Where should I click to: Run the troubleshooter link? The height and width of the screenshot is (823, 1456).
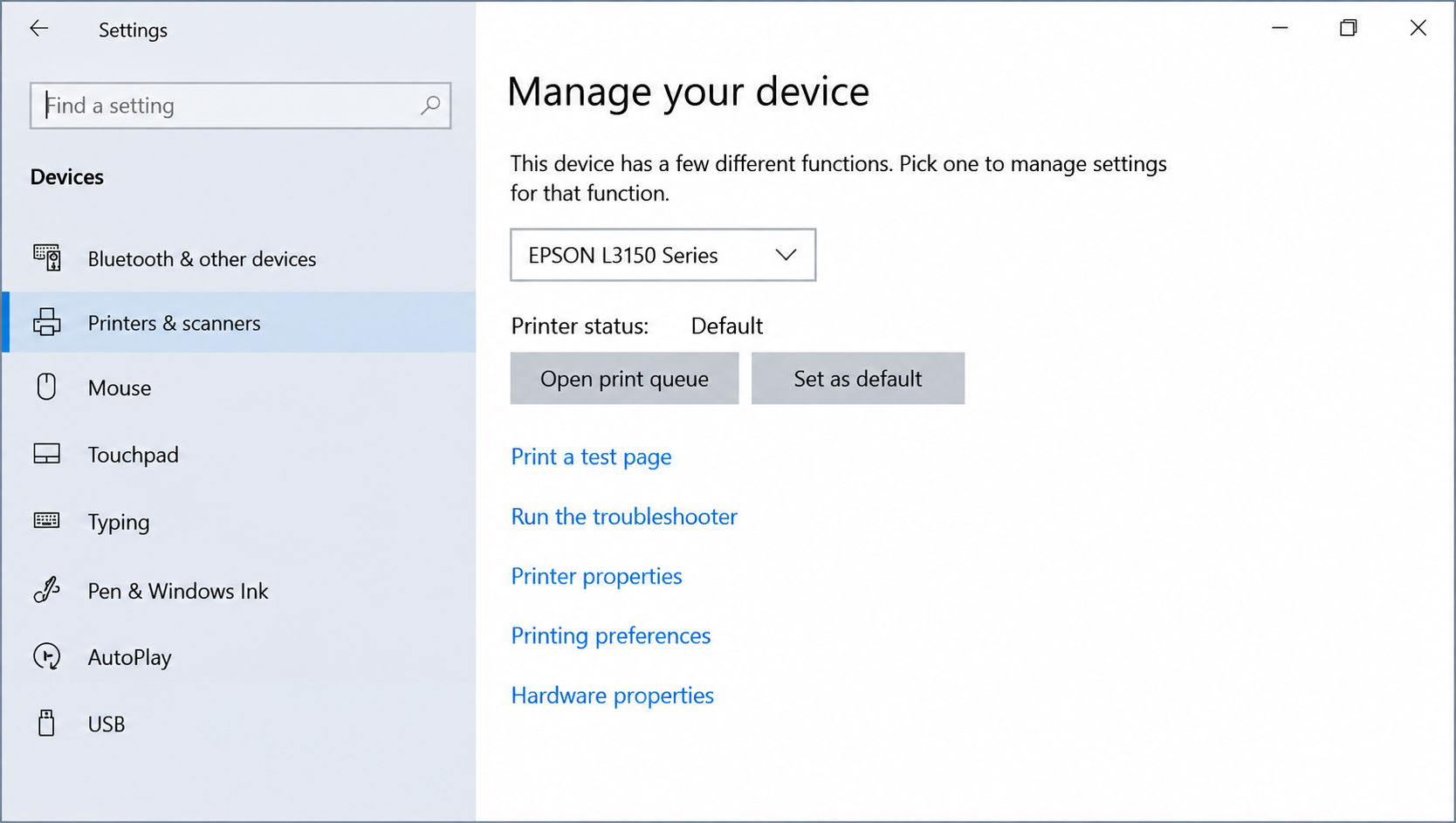point(624,517)
